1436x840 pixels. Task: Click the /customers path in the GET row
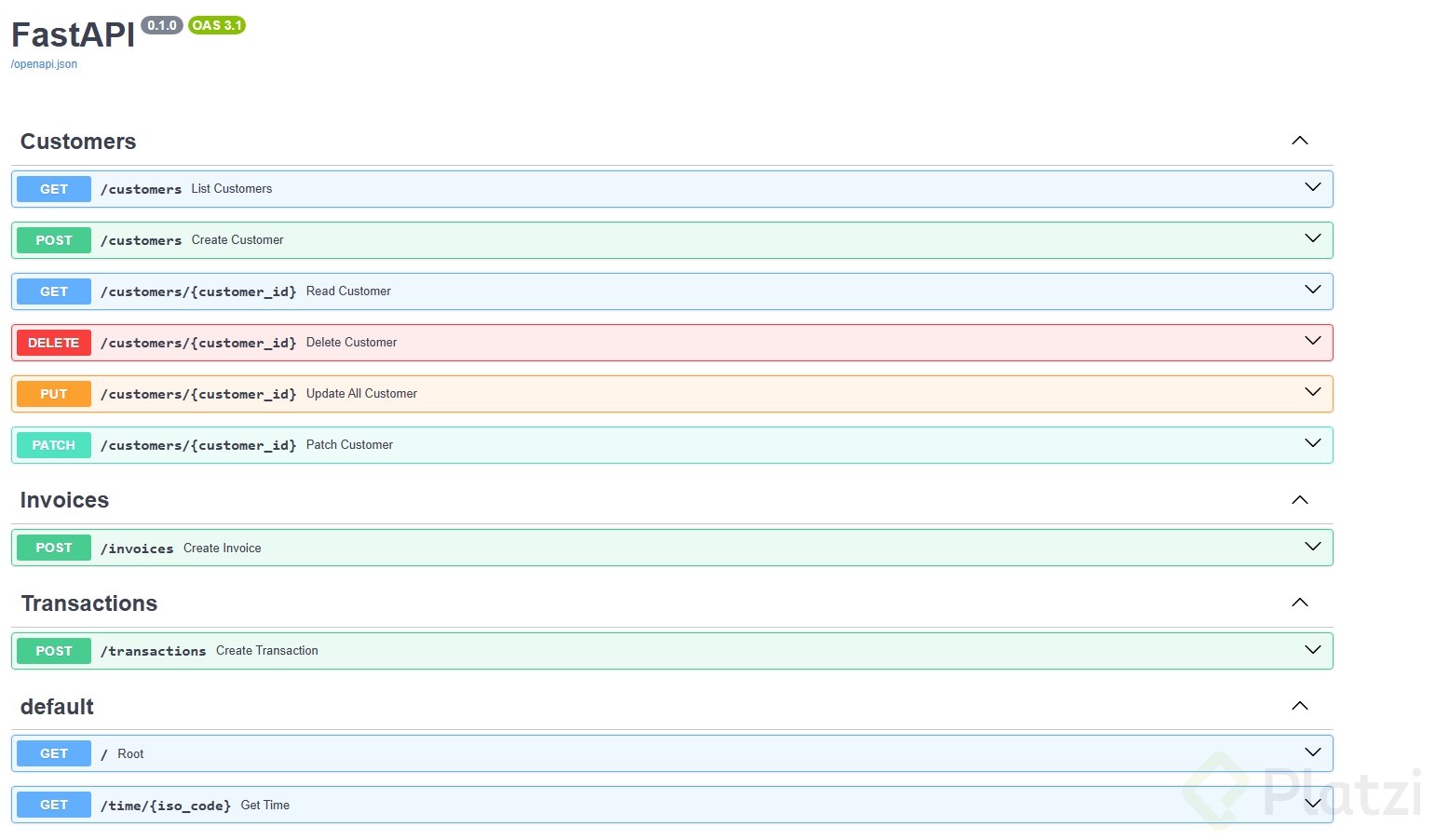[x=142, y=189]
